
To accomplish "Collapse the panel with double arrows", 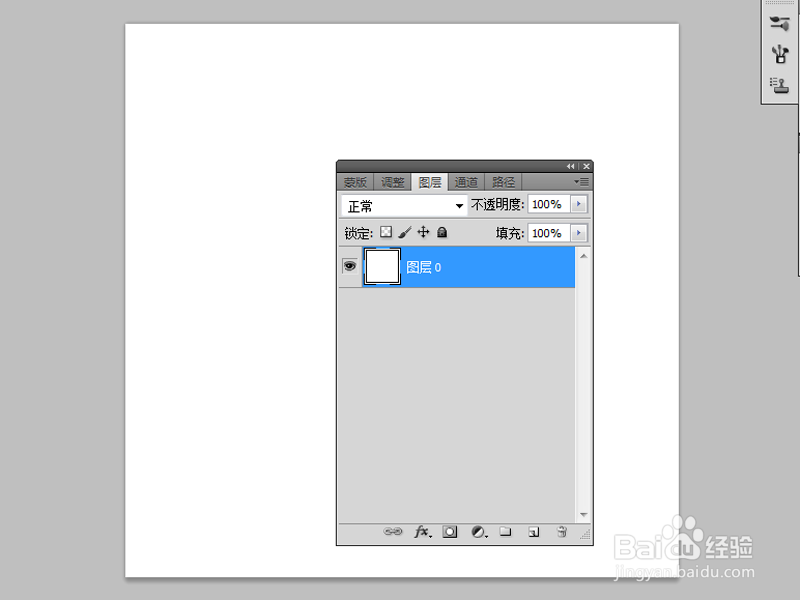I will (x=570, y=166).
